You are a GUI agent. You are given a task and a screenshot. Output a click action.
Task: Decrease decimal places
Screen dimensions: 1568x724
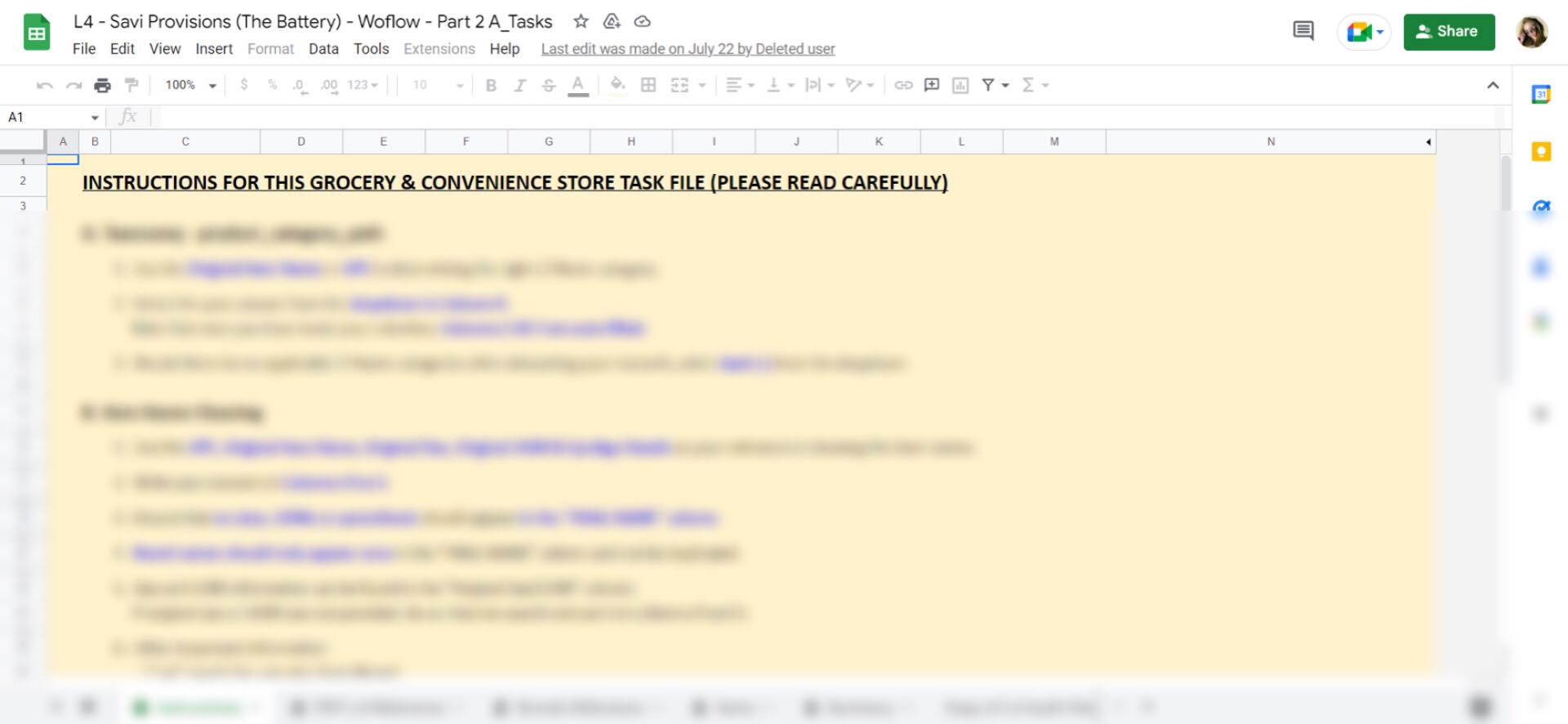click(301, 85)
